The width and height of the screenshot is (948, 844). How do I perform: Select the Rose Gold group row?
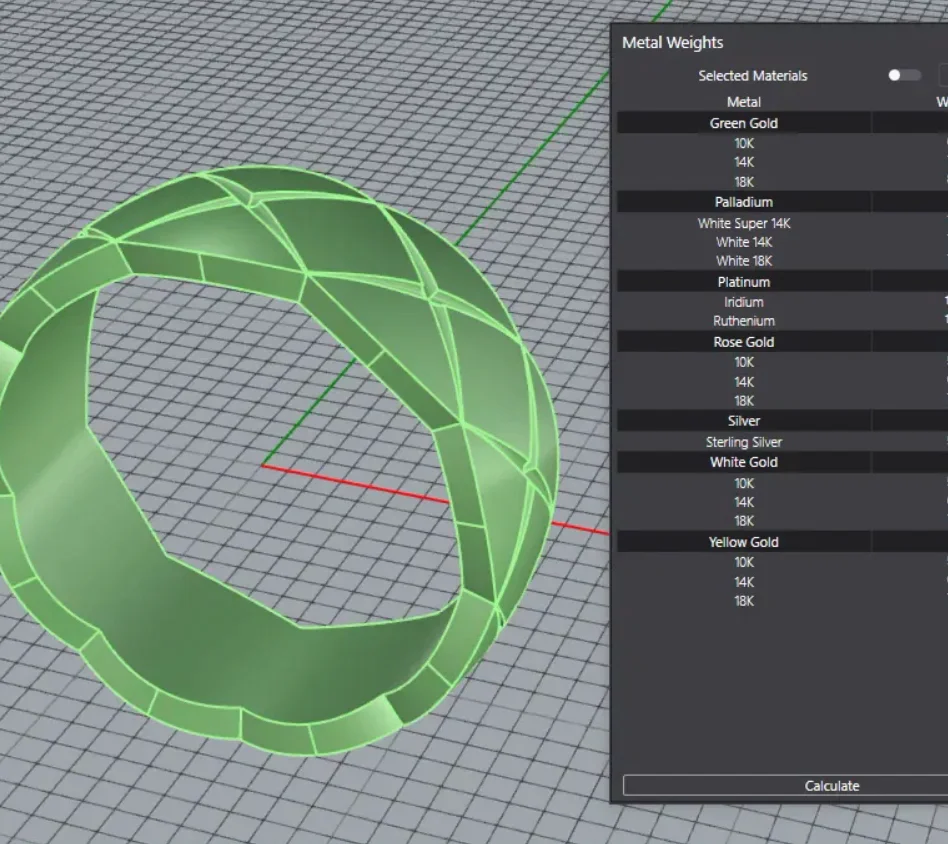[x=782, y=342]
